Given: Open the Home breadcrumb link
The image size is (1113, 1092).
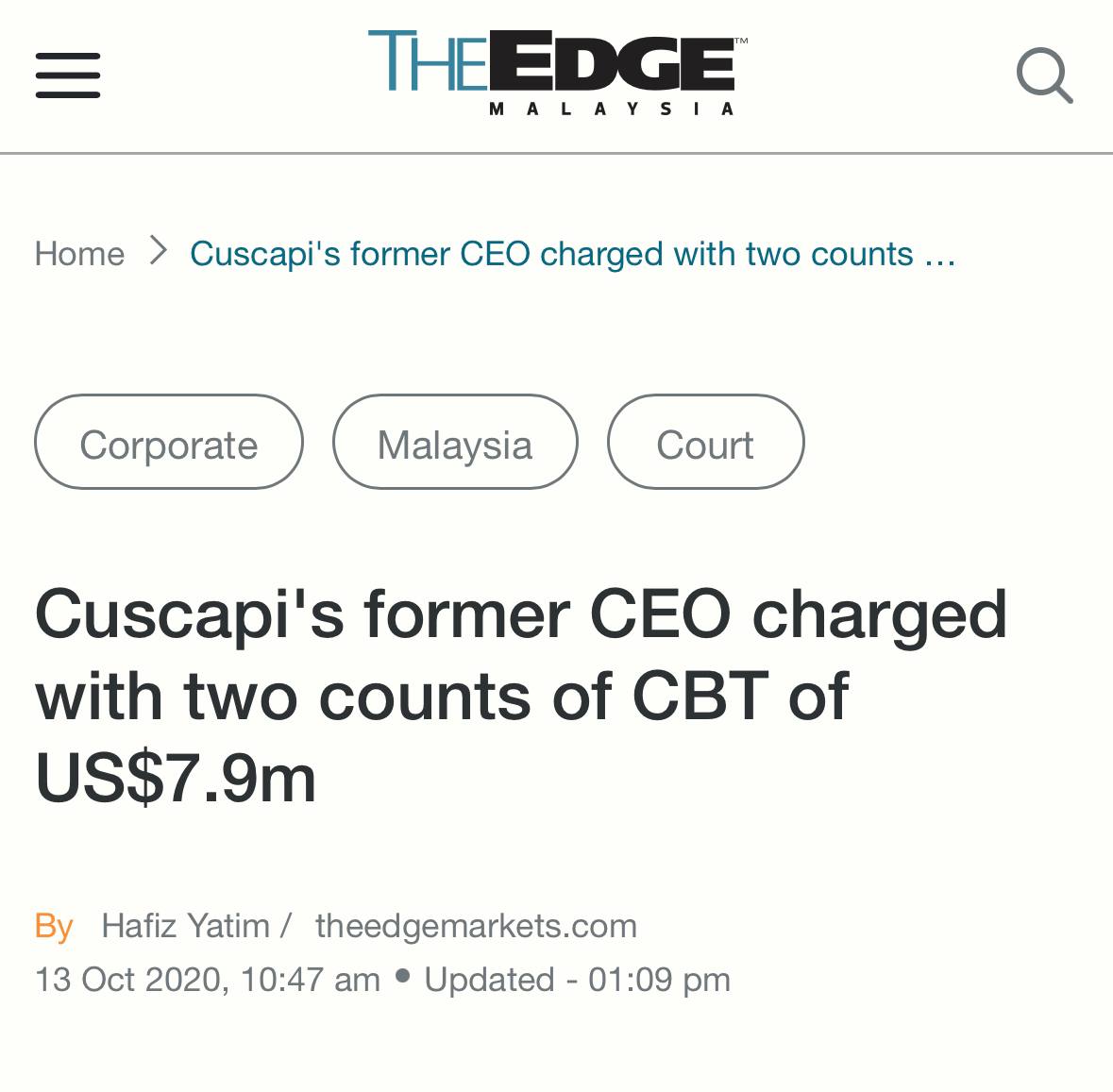Looking at the screenshot, I should [79, 253].
